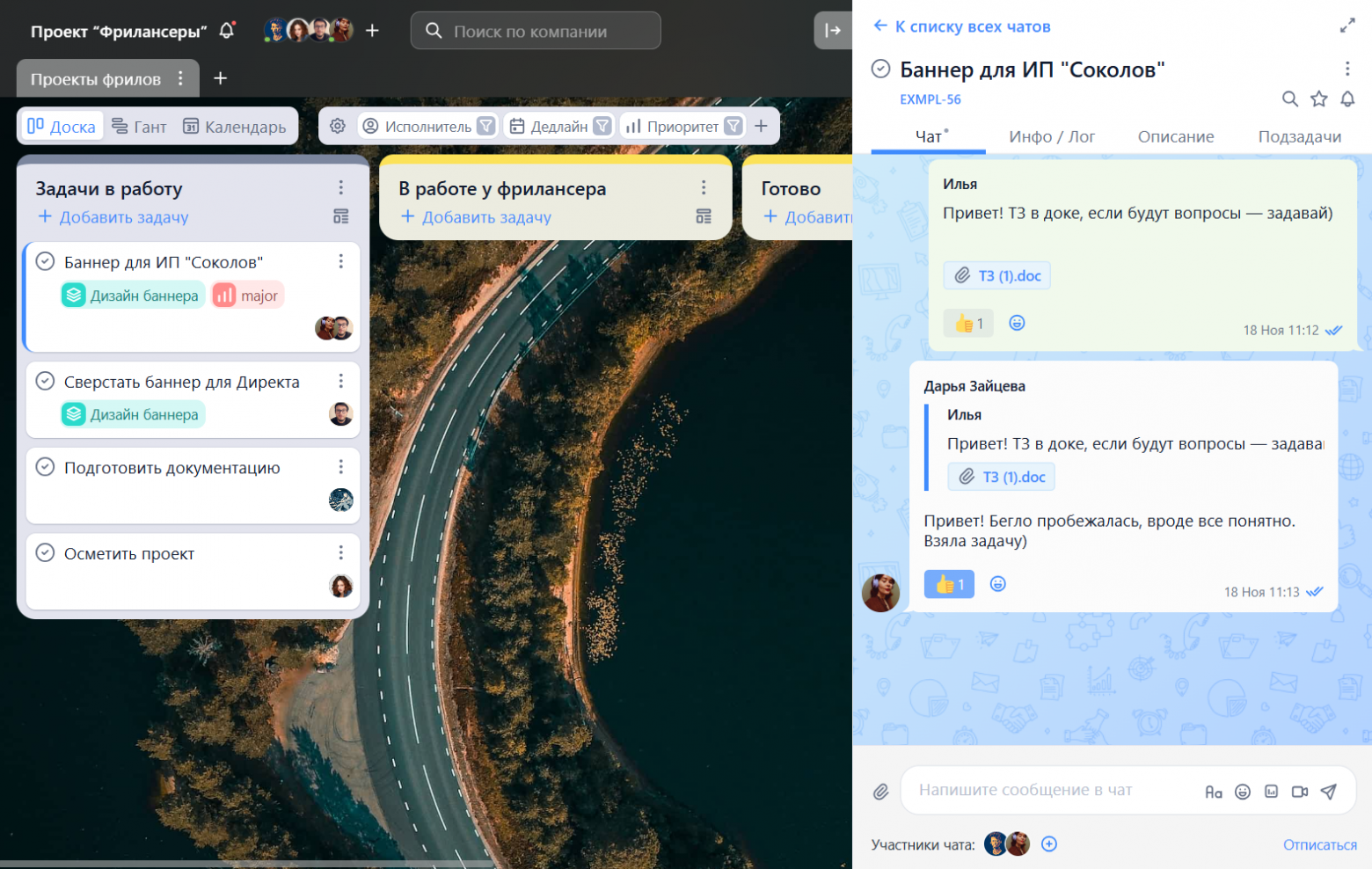Start video recording via camera icon
Screen dimensions: 1372x869
pos(1299,792)
